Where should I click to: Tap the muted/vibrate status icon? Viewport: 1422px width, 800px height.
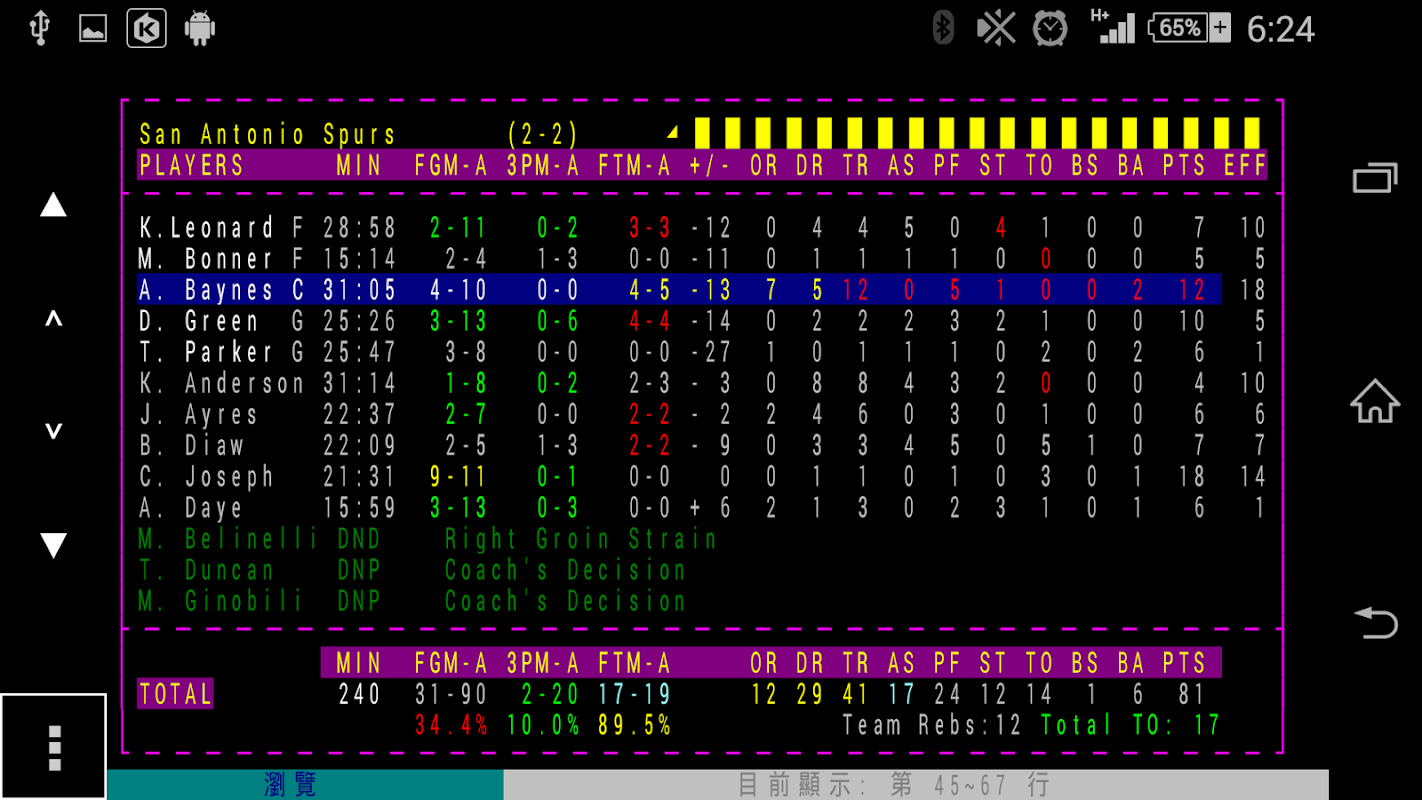coord(996,28)
